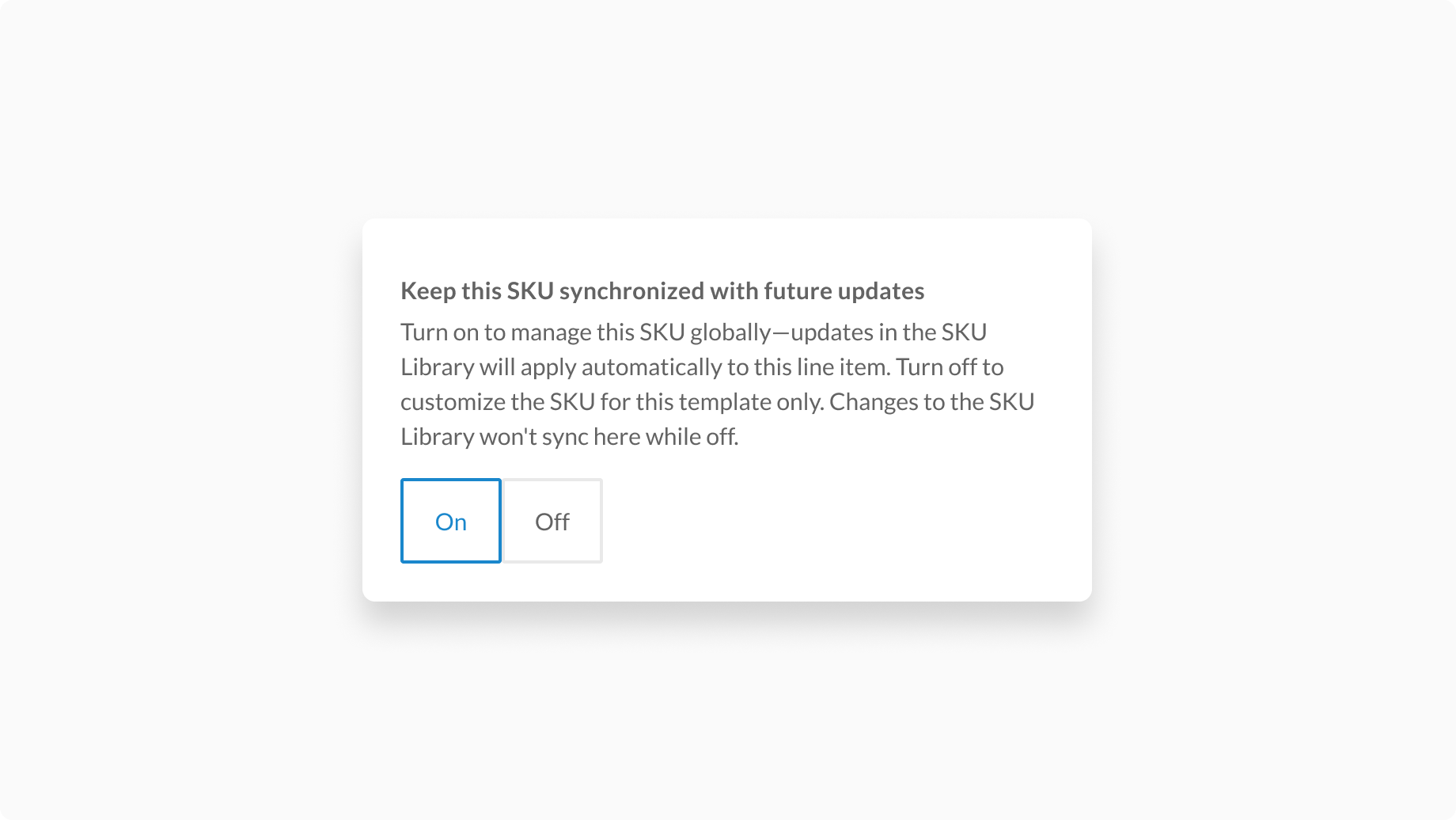Turn the SKU sync Off
Screen dimensions: 1456x820
[552, 521]
